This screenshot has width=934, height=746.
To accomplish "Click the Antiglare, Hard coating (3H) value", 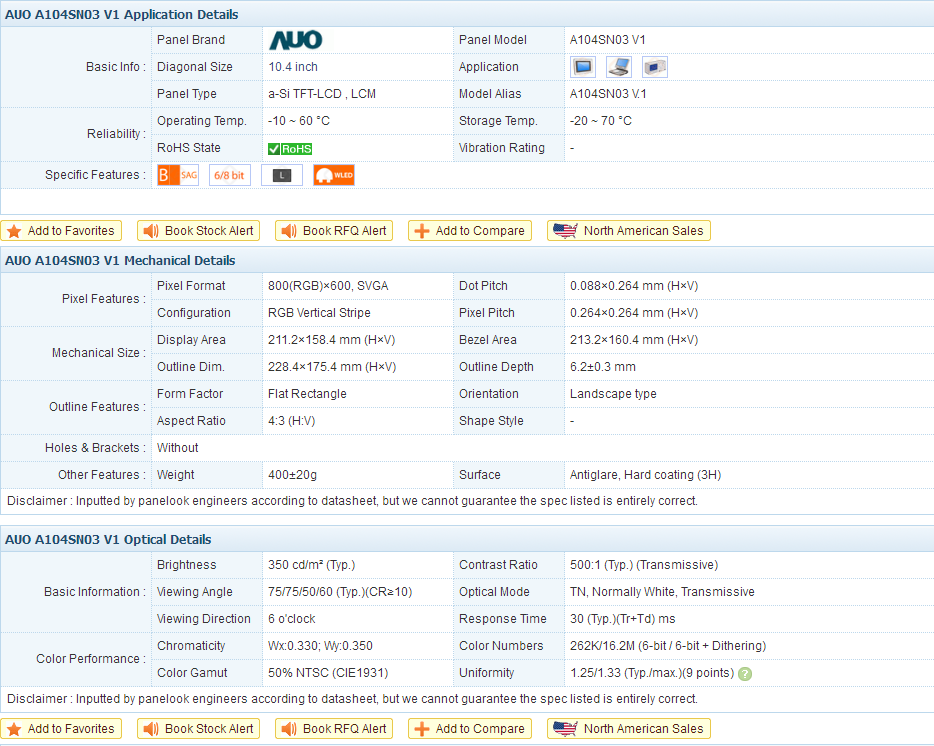I will click(645, 475).
